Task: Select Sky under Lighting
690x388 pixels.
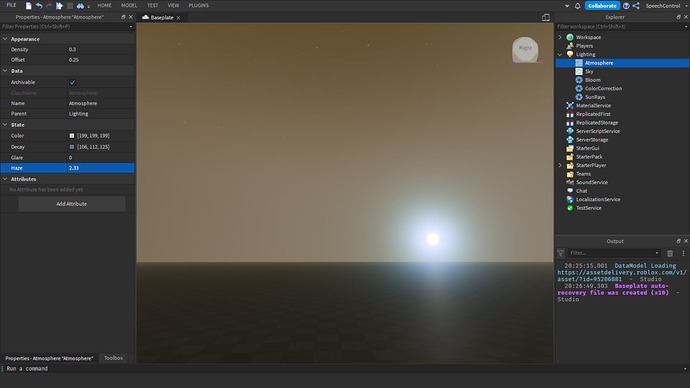Action: (589, 71)
